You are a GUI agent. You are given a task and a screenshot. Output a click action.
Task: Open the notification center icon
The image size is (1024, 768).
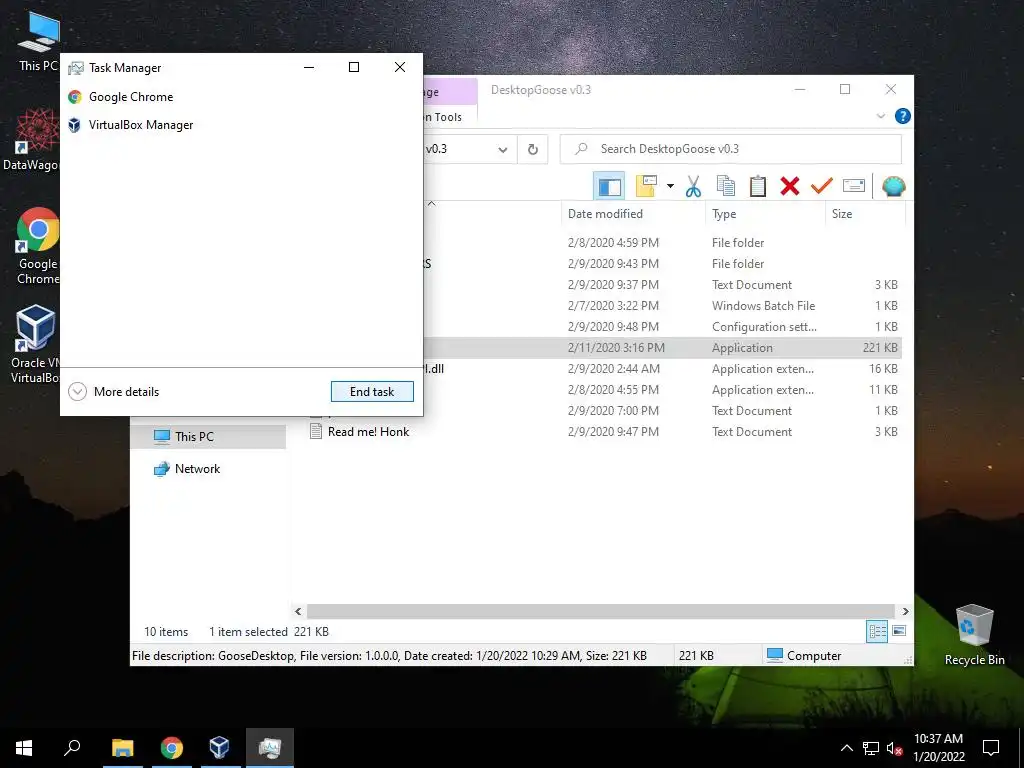click(x=991, y=748)
